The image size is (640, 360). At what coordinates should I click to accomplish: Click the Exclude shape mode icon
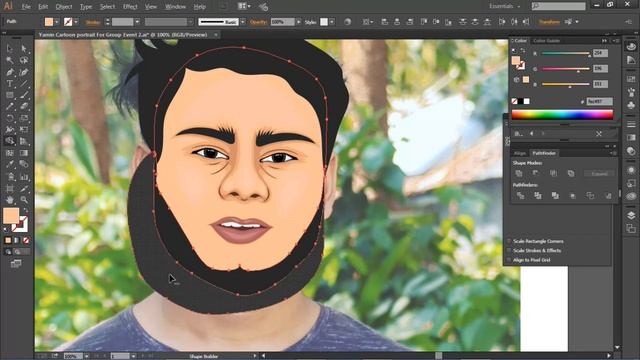coord(571,173)
